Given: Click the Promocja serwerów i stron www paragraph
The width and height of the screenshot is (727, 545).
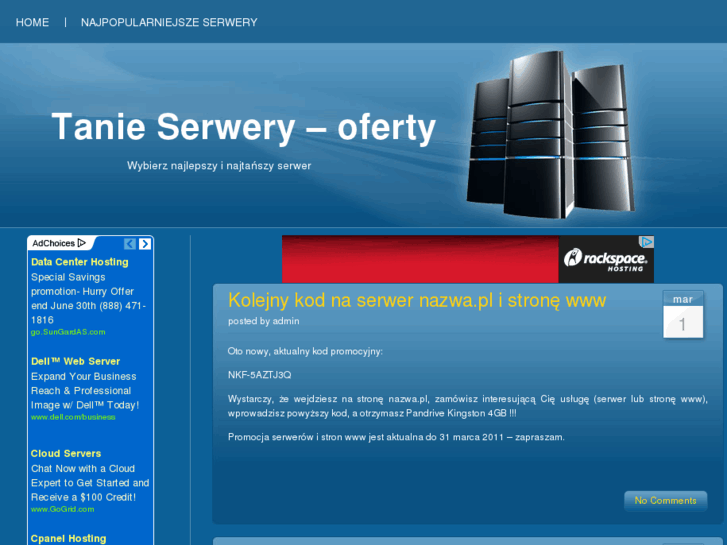Looking at the screenshot, I should [x=396, y=437].
